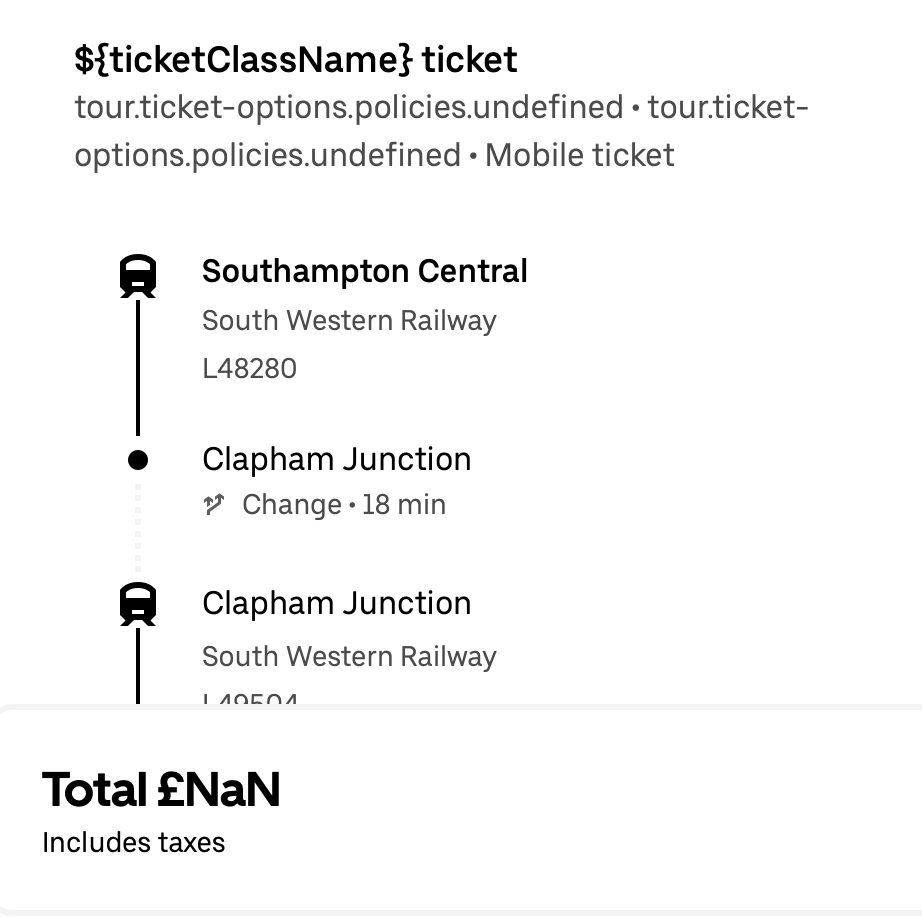Click the partially hidden service code above Total
Viewport: 922px width, 918px height.
click(x=250, y=699)
